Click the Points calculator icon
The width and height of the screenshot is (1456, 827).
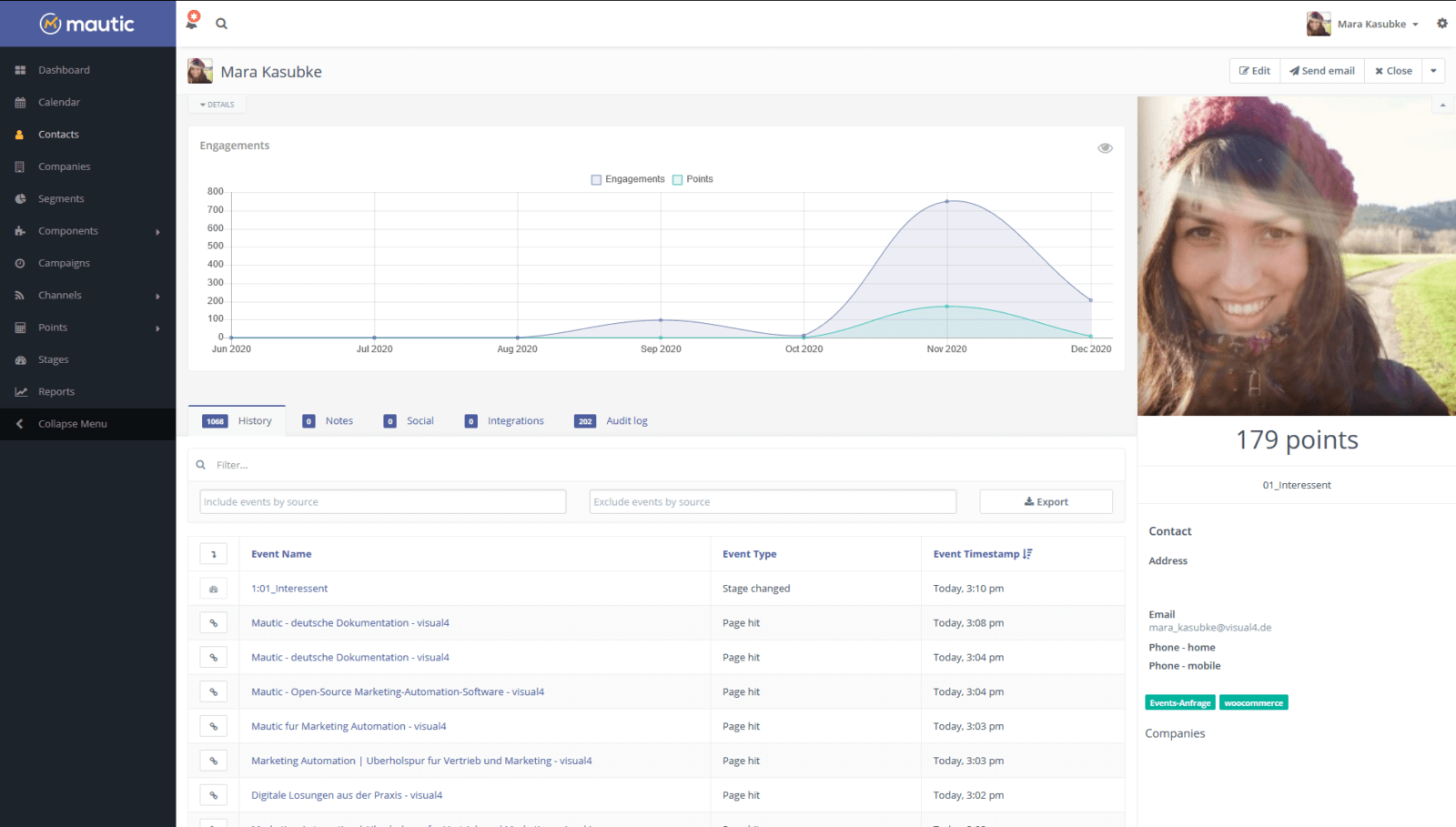click(x=20, y=328)
